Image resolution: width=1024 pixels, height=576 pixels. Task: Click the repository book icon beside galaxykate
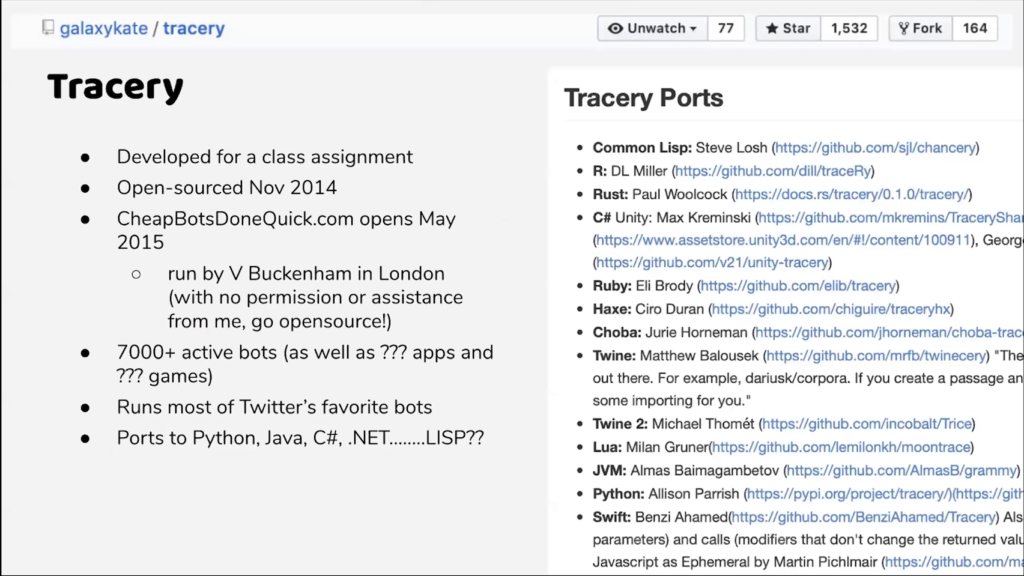coord(48,27)
